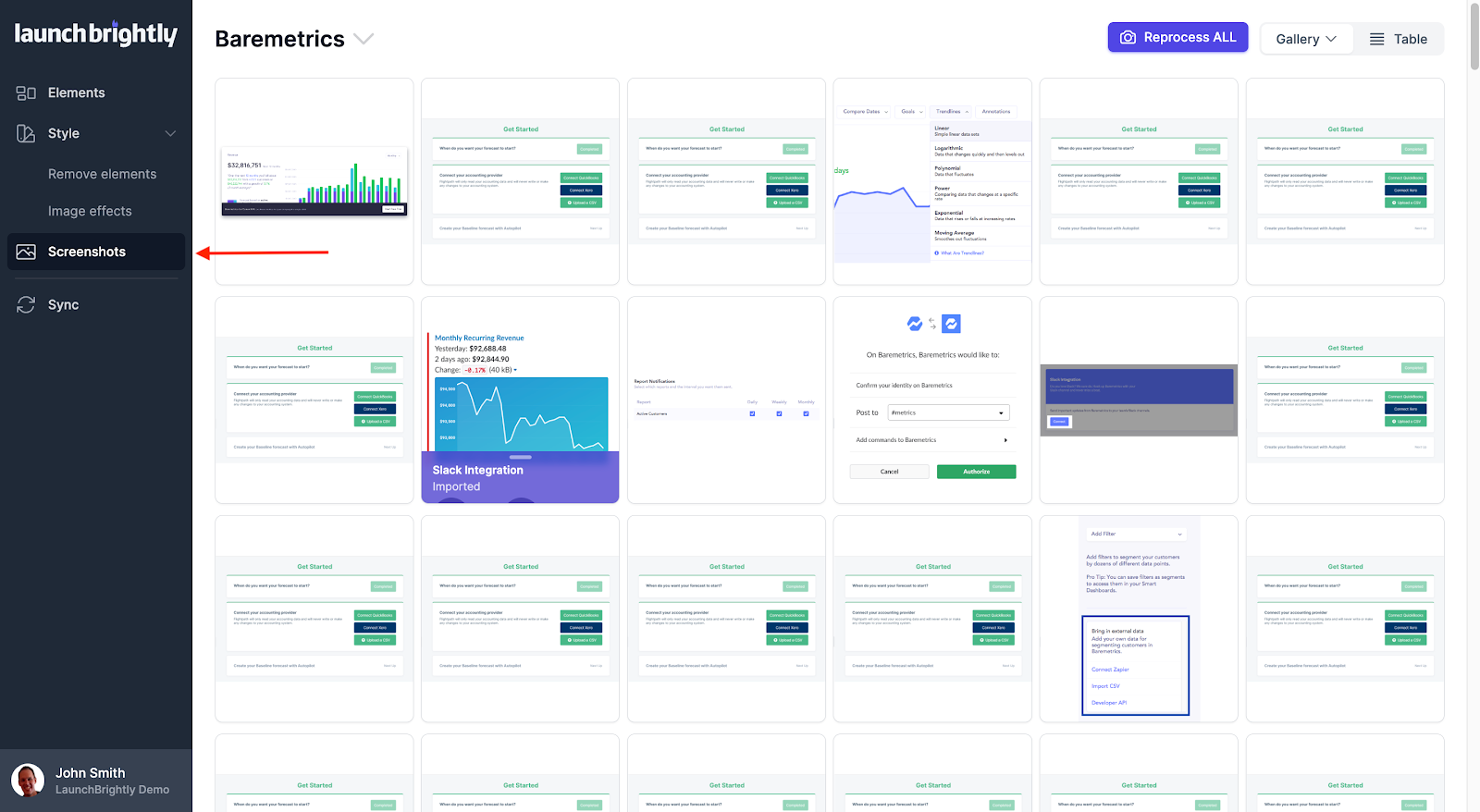This screenshot has height=812, width=1480.
Task: Open the Trendlines dropdown screenshot thumbnail
Action: [x=932, y=181]
